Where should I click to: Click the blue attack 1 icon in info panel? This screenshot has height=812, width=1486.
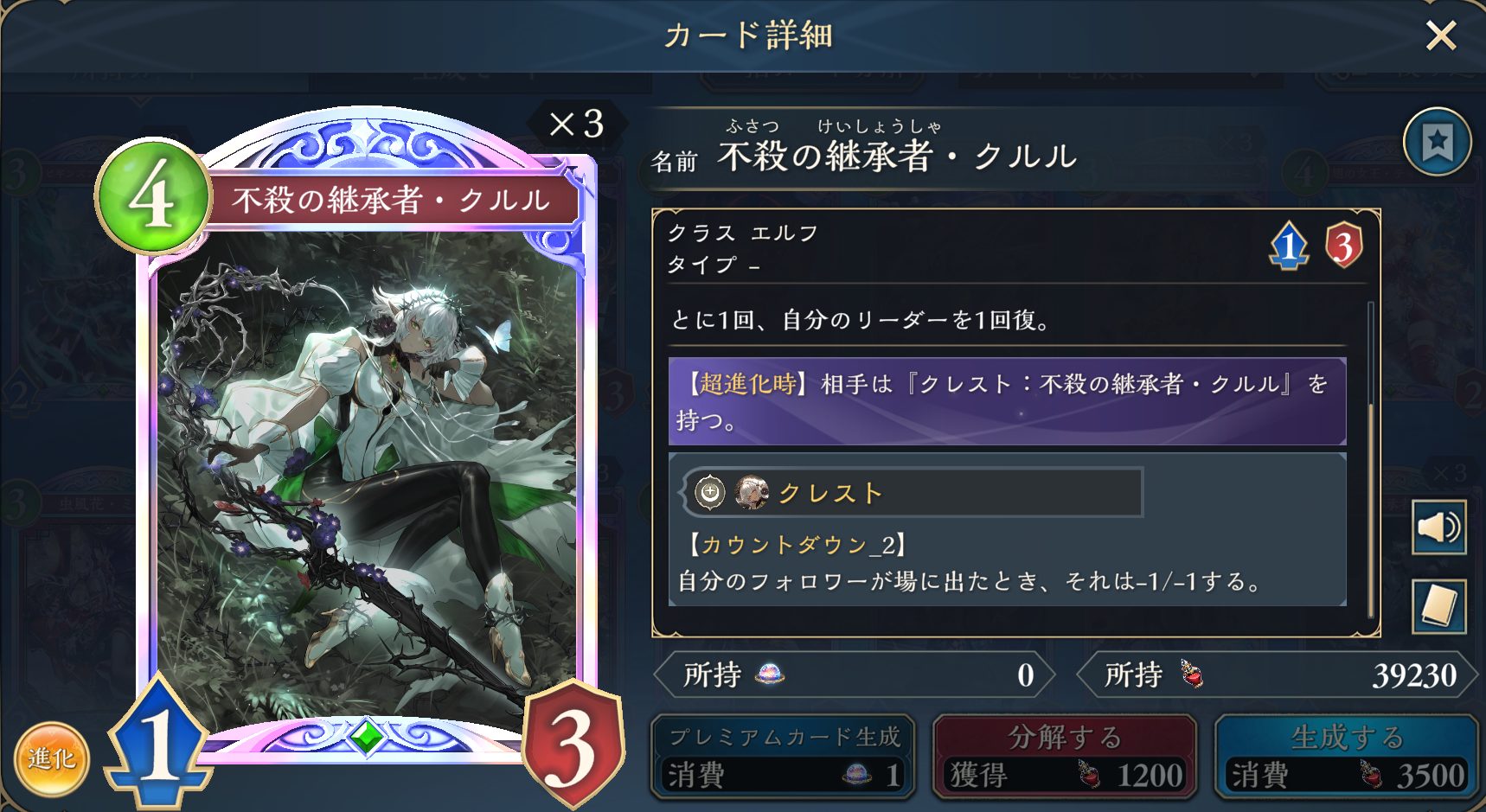click(1289, 246)
